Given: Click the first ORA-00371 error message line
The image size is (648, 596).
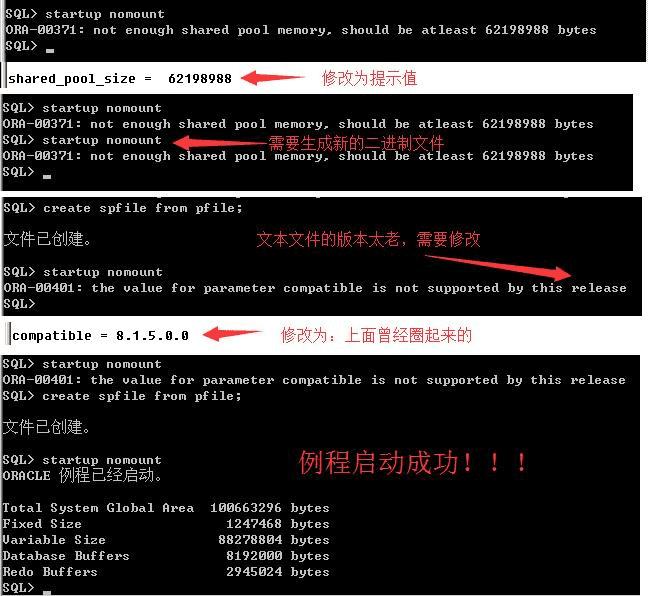Looking at the screenshot, I should 301,30.
